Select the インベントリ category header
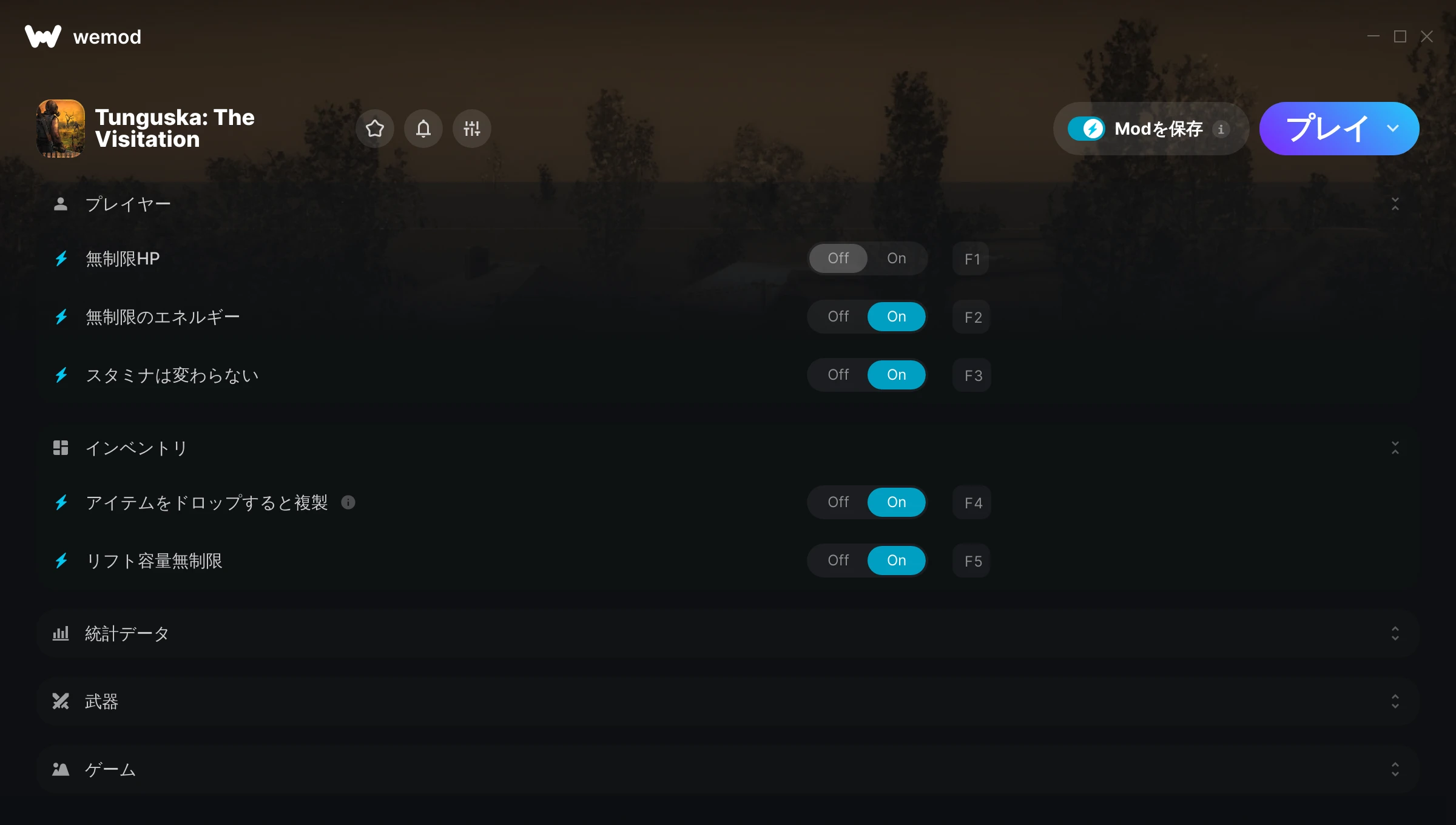 click(x=728, y=448)
